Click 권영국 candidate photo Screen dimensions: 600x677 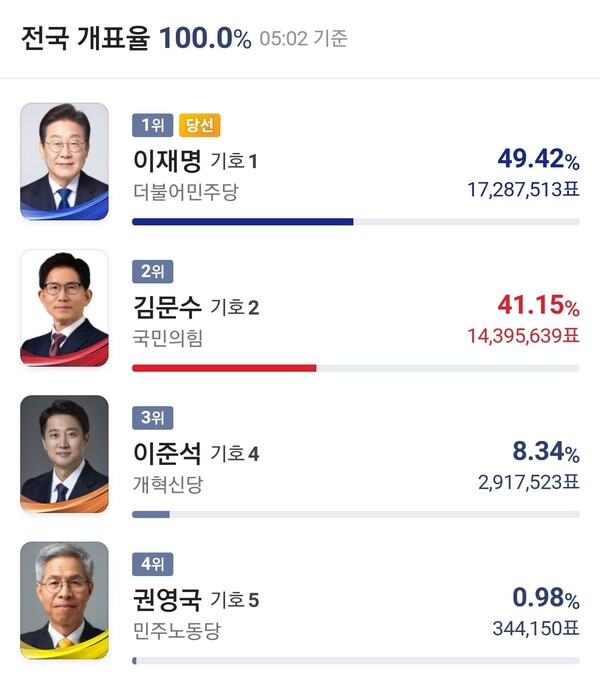[x=64, y=601]
